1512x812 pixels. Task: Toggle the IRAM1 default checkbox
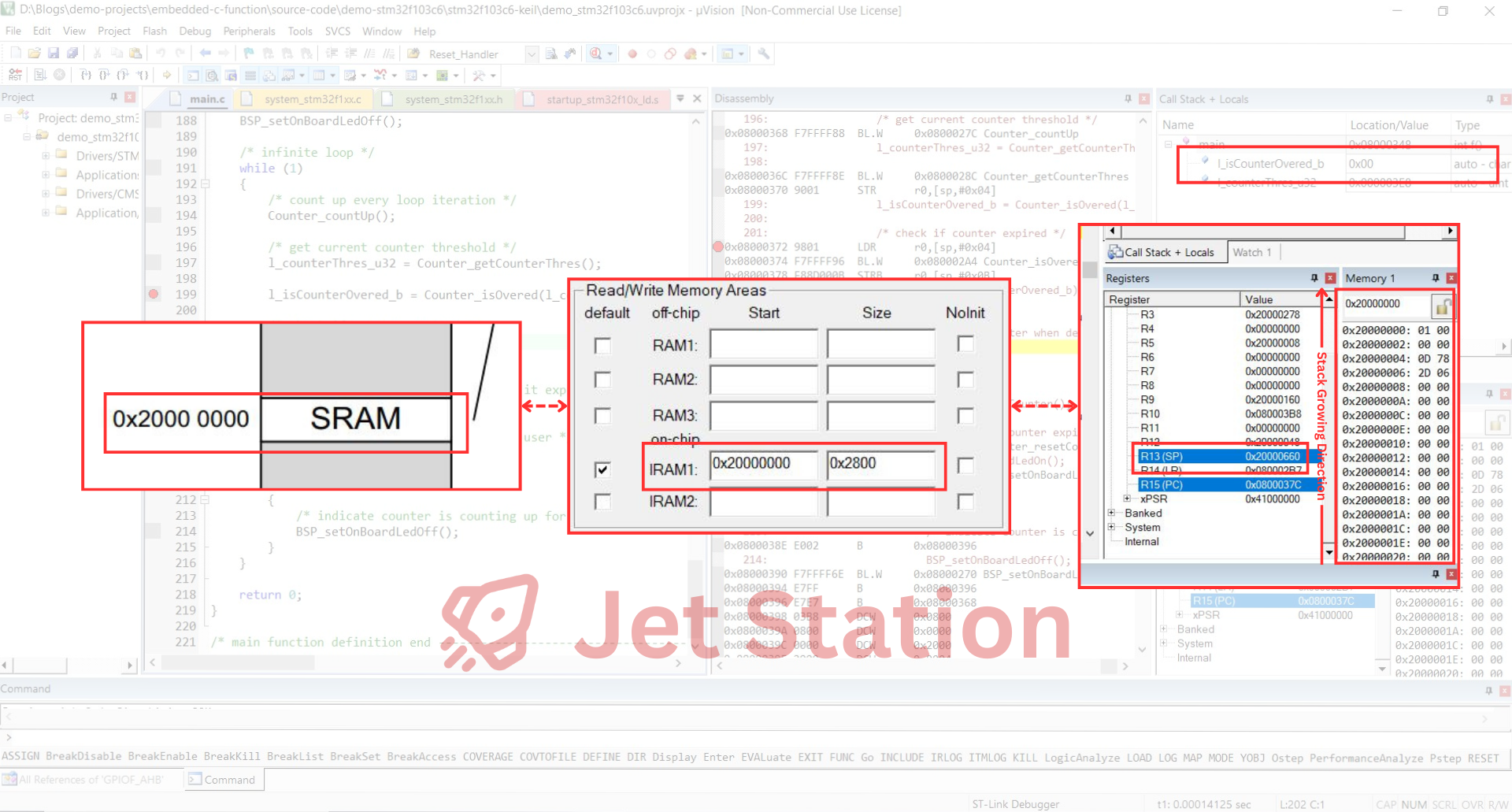(x=602, y=469)
